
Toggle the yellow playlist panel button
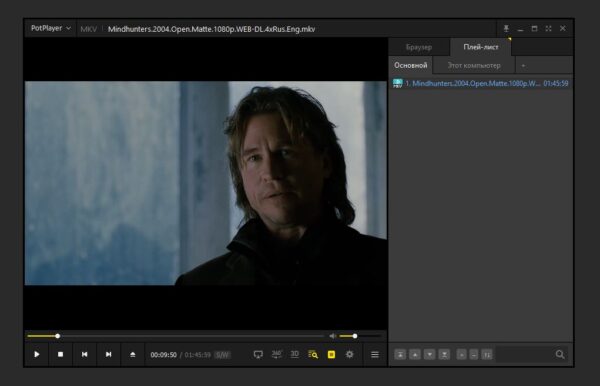331,355
